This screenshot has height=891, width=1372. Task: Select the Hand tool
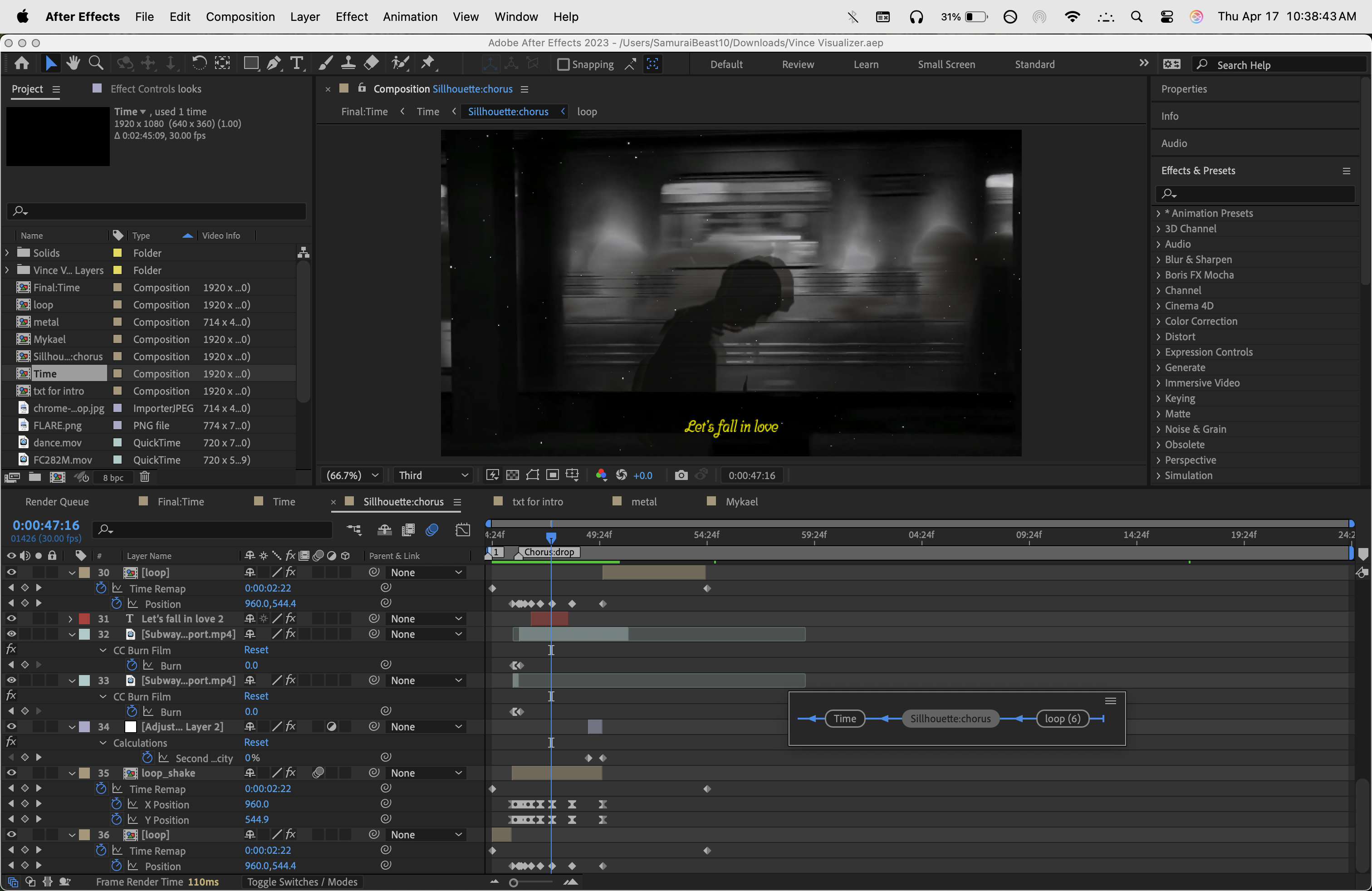(73, 64)
